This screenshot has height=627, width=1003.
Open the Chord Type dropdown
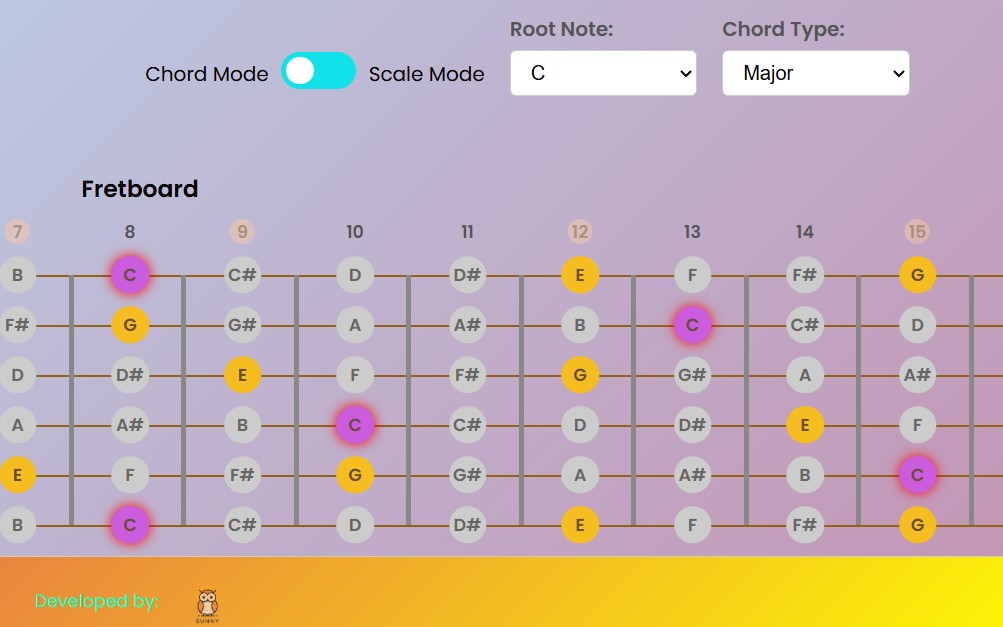click(815, 73)
